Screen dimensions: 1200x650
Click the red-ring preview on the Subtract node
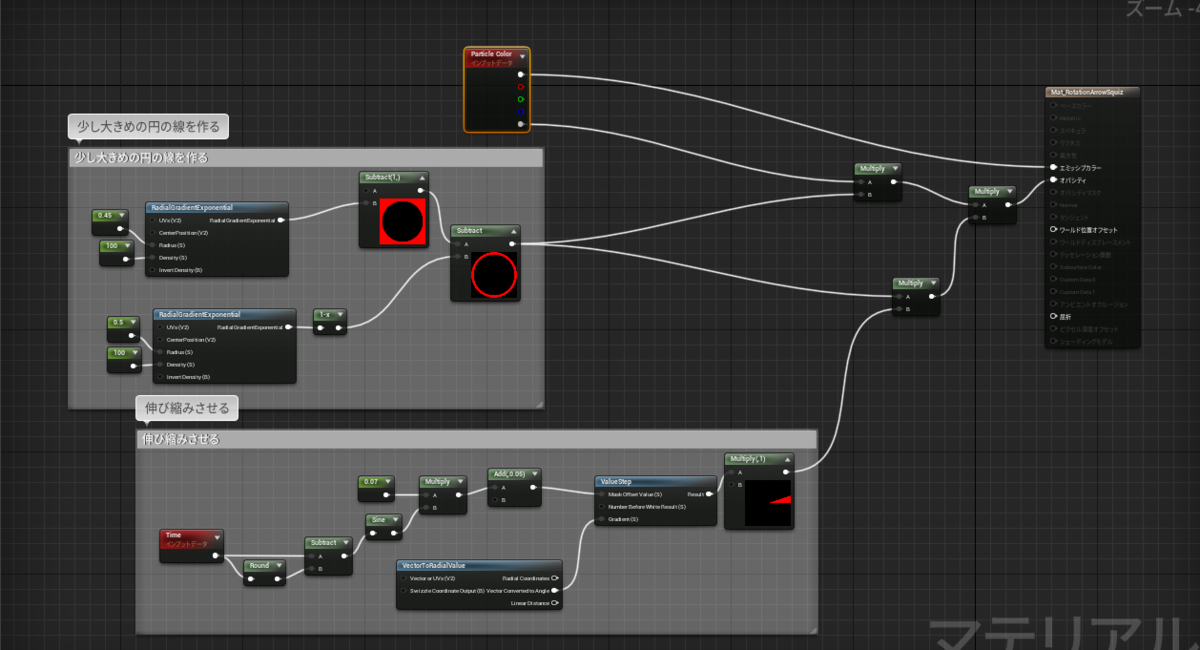[x=494, y=274]
